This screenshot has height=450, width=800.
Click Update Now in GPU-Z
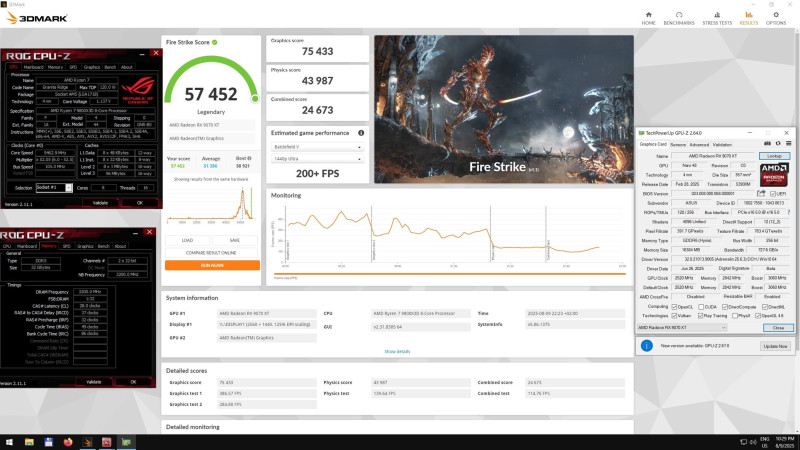click(776, 346)
